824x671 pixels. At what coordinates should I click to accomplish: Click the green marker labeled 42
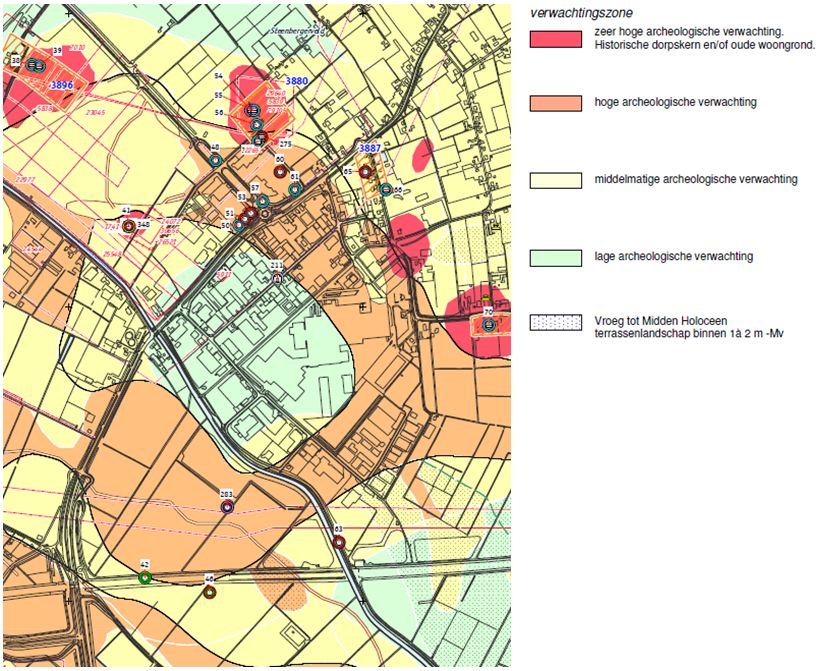(145, 577)
